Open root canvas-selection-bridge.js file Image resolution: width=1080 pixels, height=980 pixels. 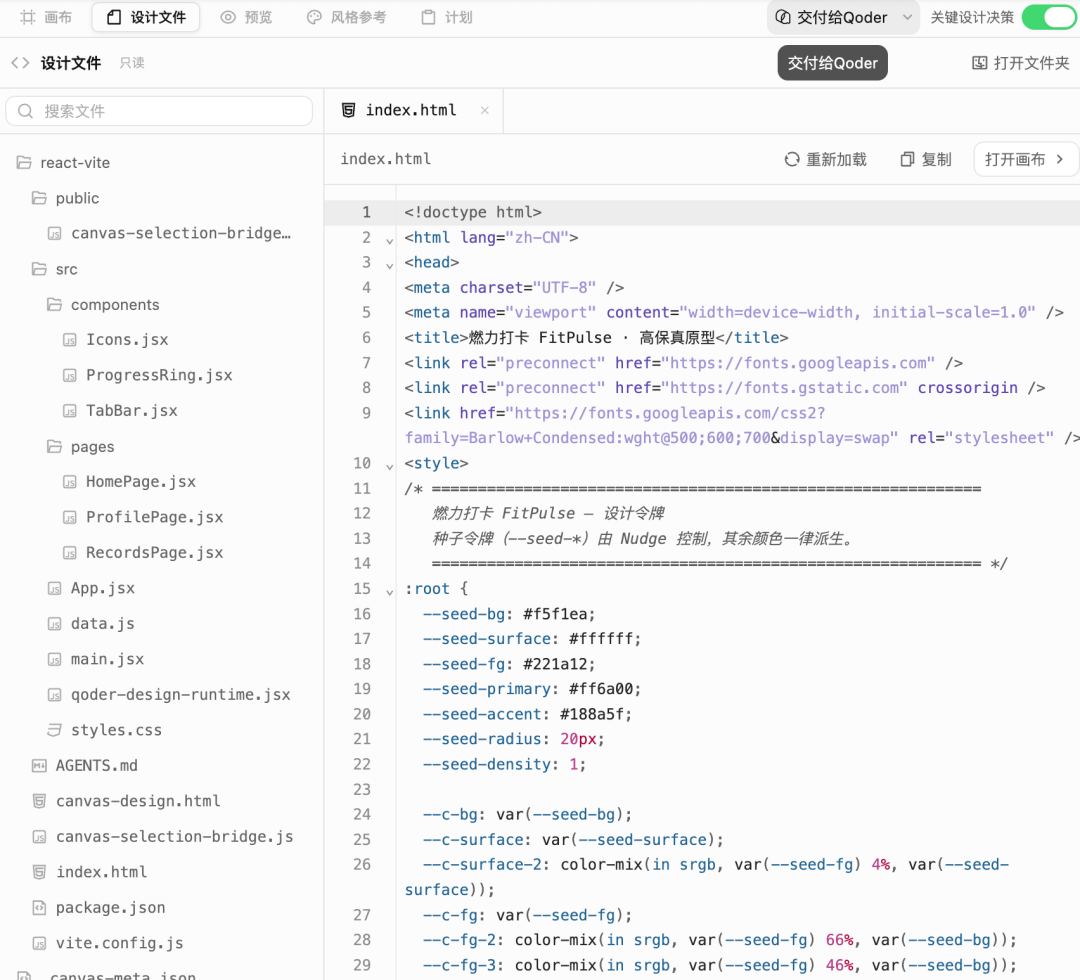163,837
